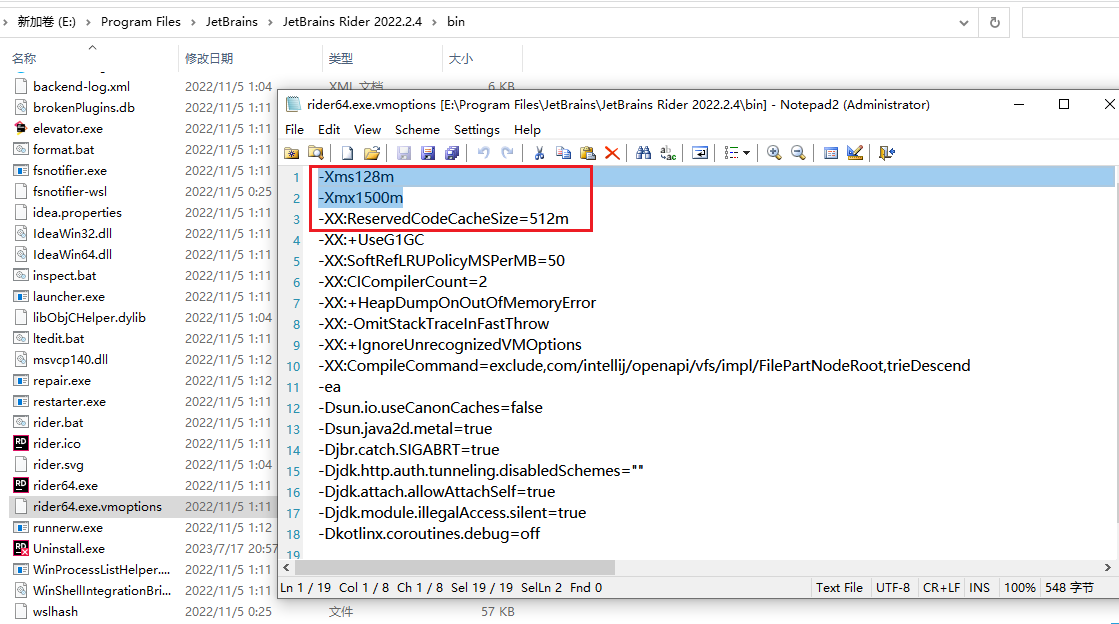Viewport: 1119px width, 624px height.
Task: Open the View menu
Action: tap(368, 130)
